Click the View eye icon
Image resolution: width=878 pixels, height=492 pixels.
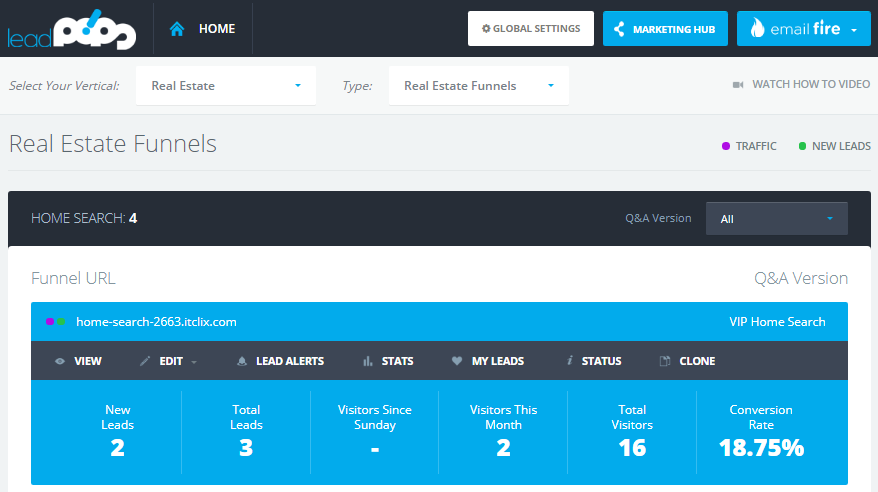[60, 362]
